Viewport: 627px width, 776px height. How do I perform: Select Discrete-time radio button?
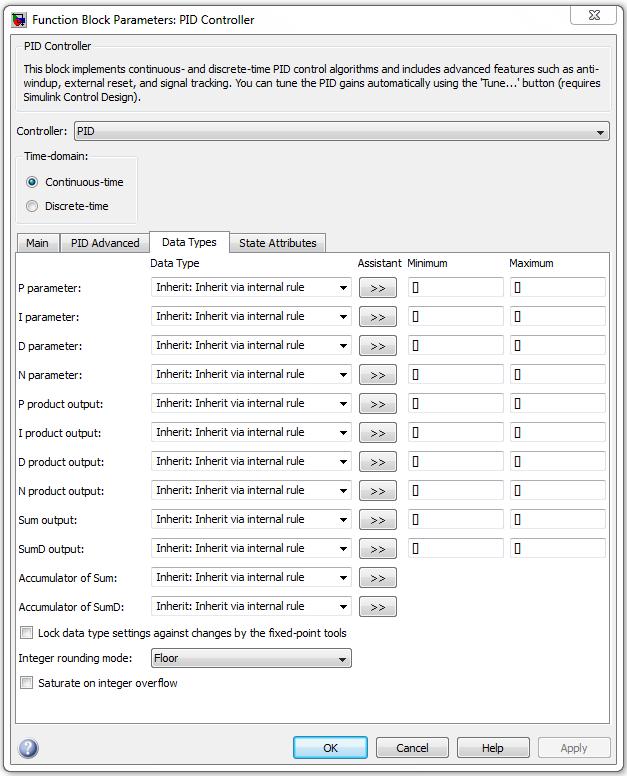[32, 206]
